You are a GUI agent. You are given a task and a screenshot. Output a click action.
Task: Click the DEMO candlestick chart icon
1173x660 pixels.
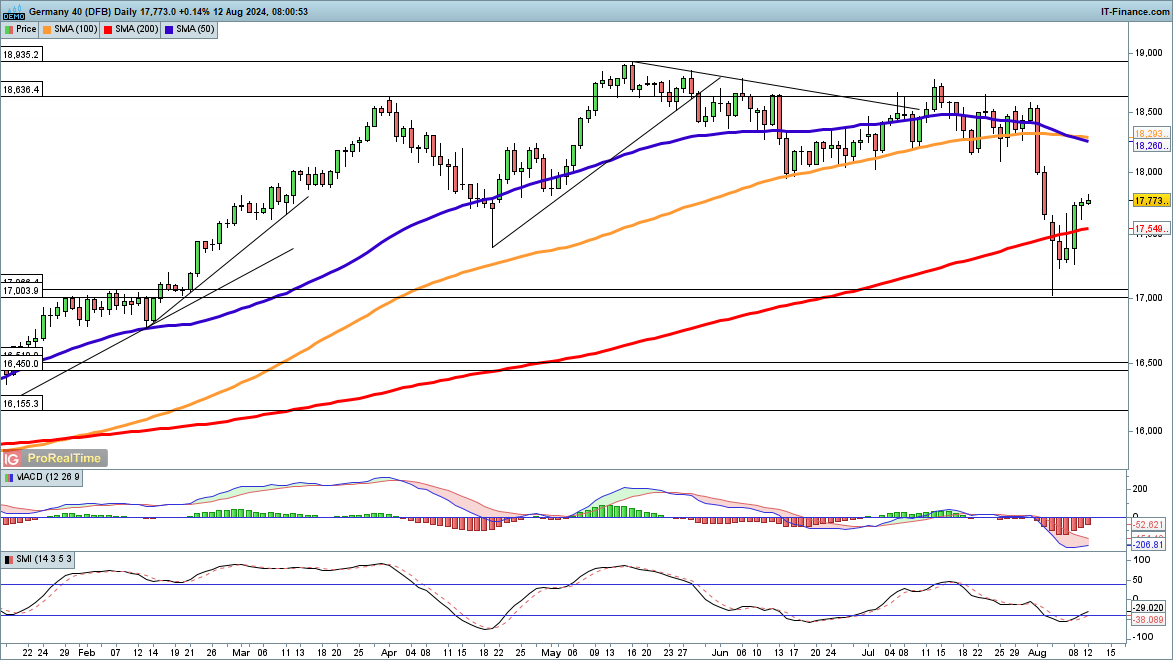[x=13, y=11]
